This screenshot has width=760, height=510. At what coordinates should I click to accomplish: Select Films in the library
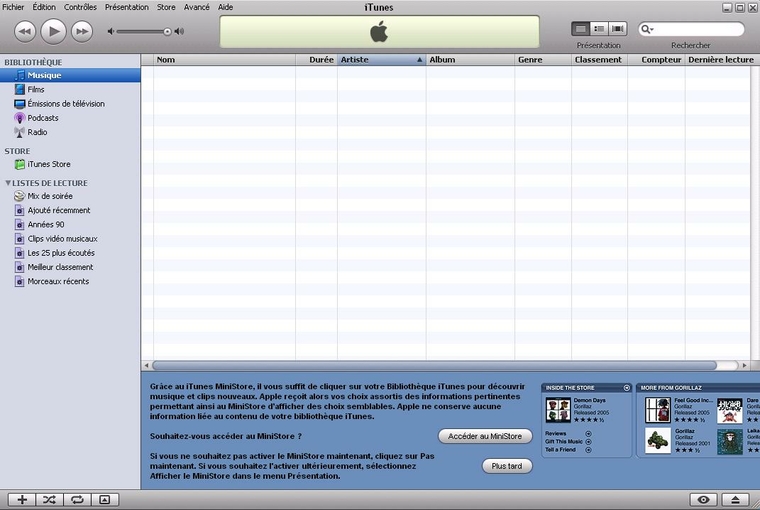[x=70, y=89]
